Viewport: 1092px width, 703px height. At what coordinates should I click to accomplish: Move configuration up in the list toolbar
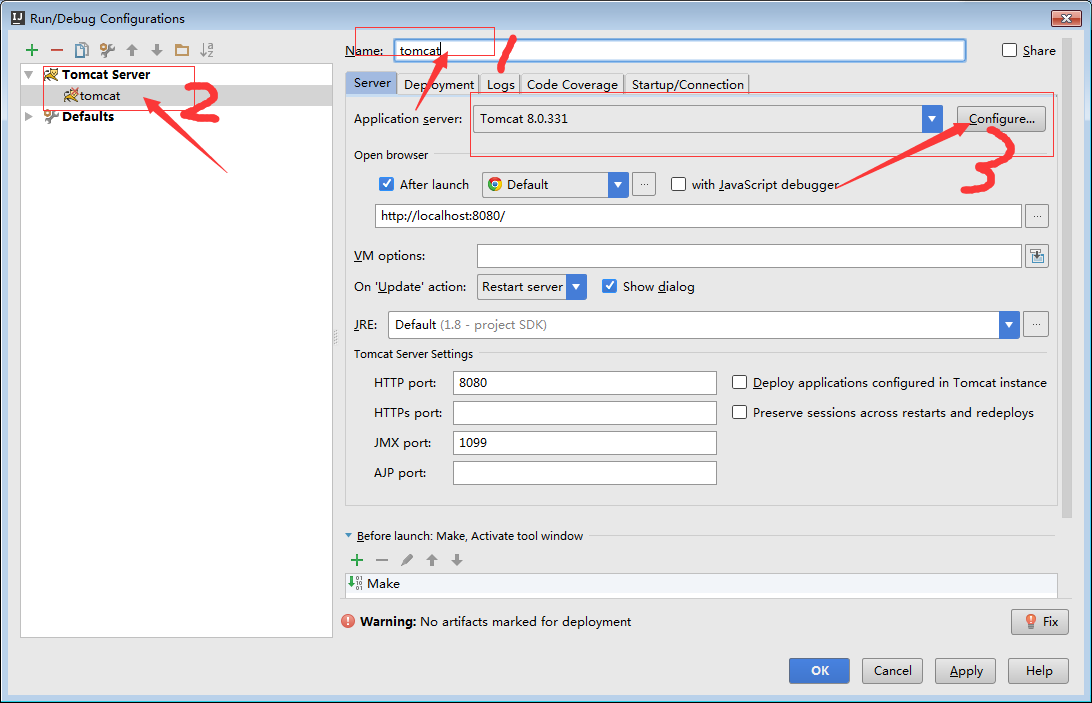pyautogui.click(x=132, y=50)
